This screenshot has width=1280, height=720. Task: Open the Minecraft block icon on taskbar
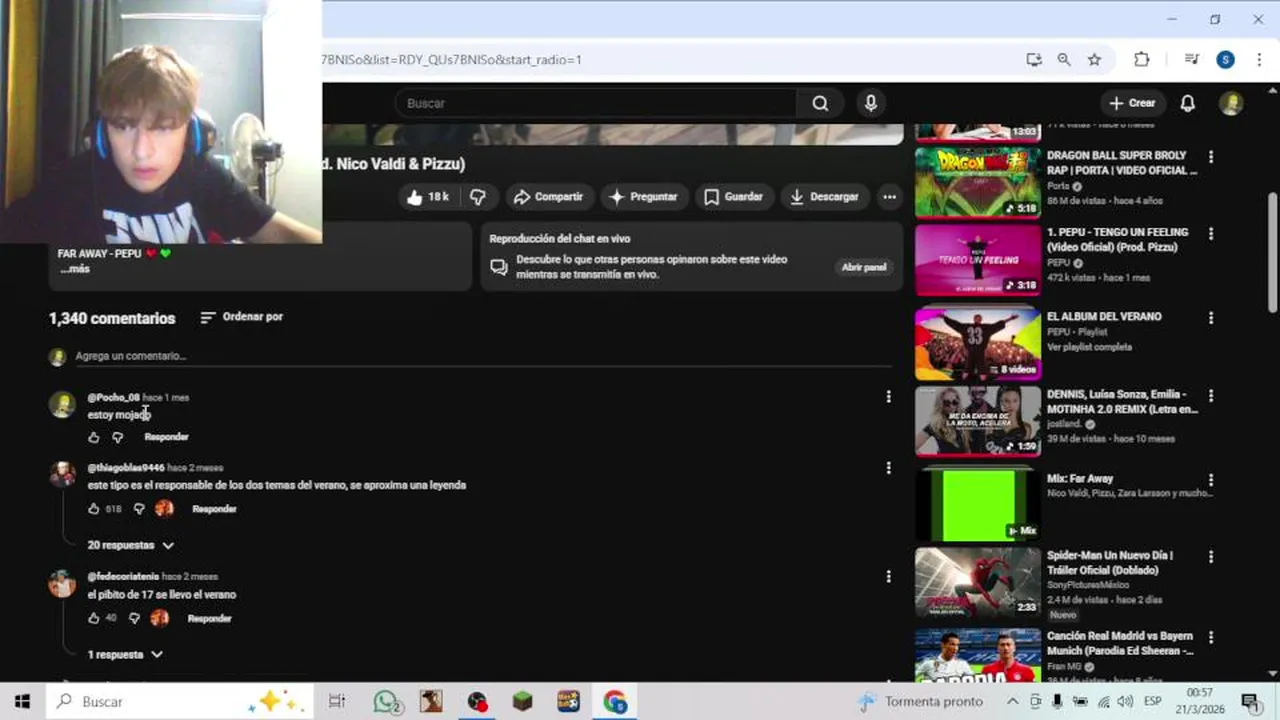pos(523,701)
